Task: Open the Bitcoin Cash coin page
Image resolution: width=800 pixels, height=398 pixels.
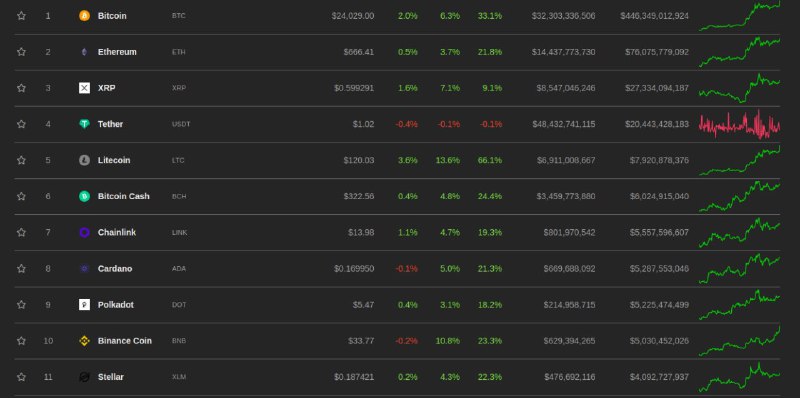Action: 123,196
